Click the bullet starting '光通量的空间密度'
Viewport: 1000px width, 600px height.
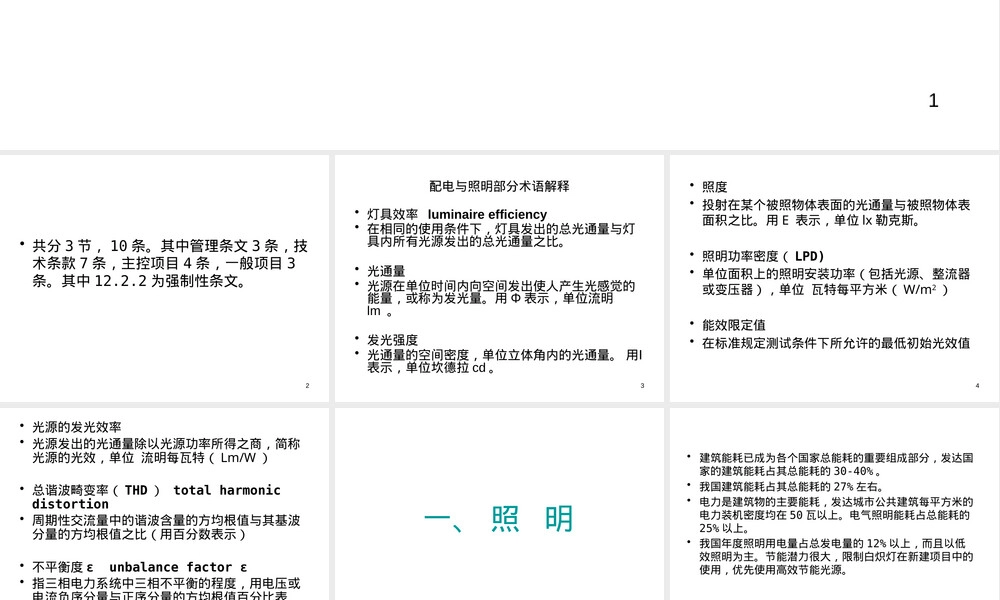pos(504,362)
